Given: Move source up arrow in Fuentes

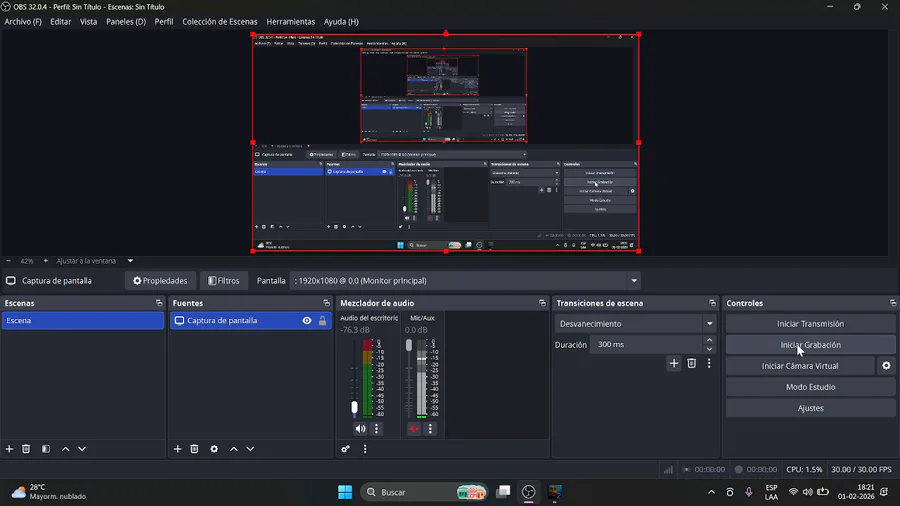Looking at the screenshot, I should (234, 449).
